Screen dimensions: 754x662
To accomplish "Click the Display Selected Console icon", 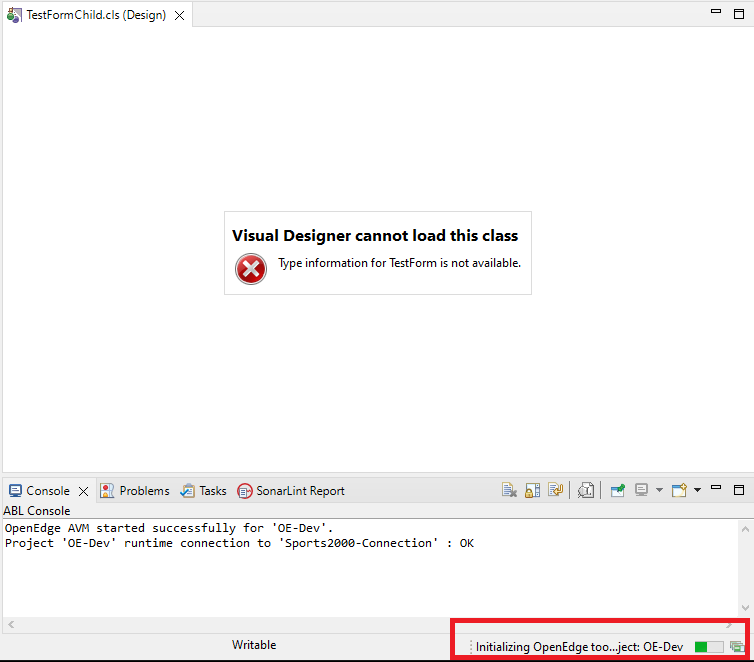I will [x=641, y=490].
